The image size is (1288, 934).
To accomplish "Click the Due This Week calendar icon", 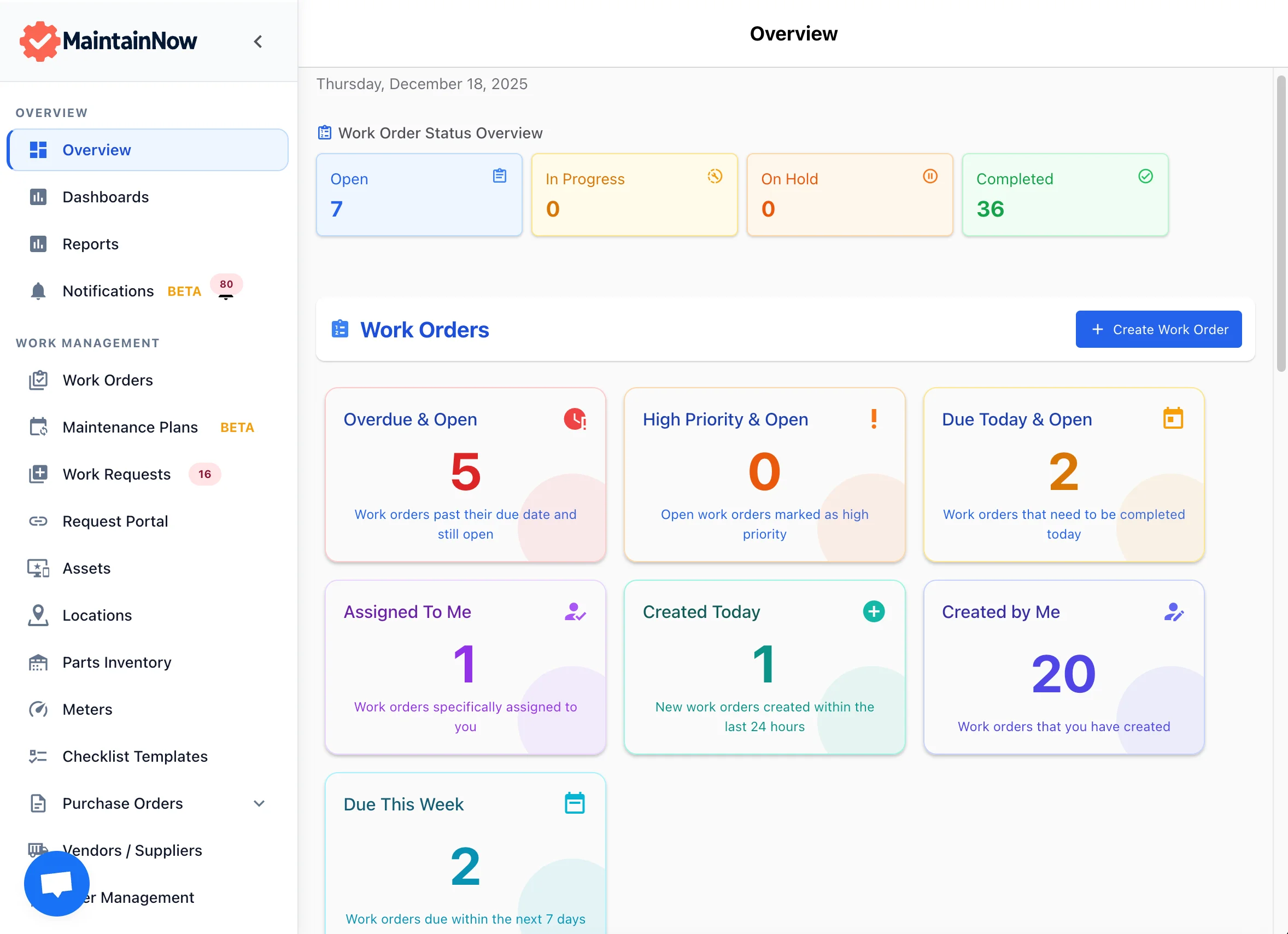I will (x=574, y=803).
